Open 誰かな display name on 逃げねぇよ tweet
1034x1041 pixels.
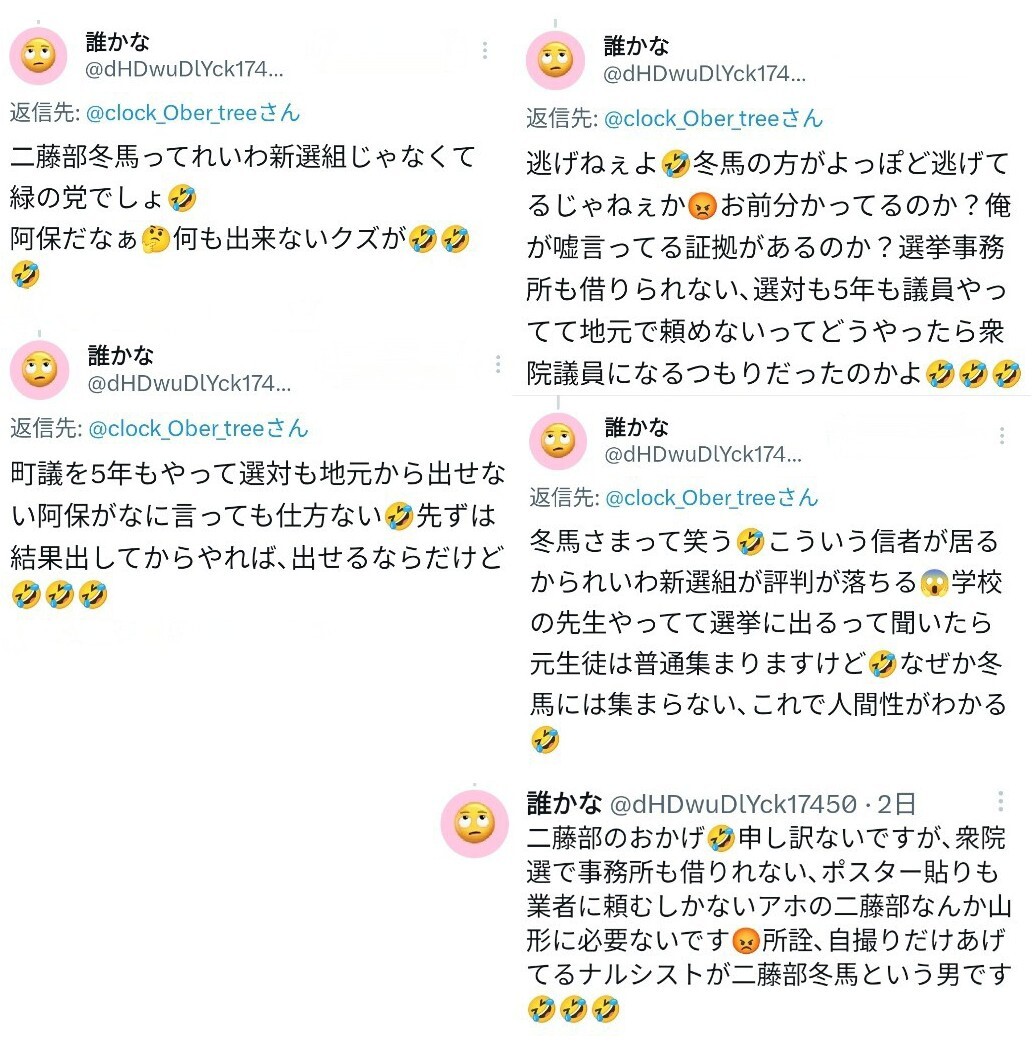[636, 46]
